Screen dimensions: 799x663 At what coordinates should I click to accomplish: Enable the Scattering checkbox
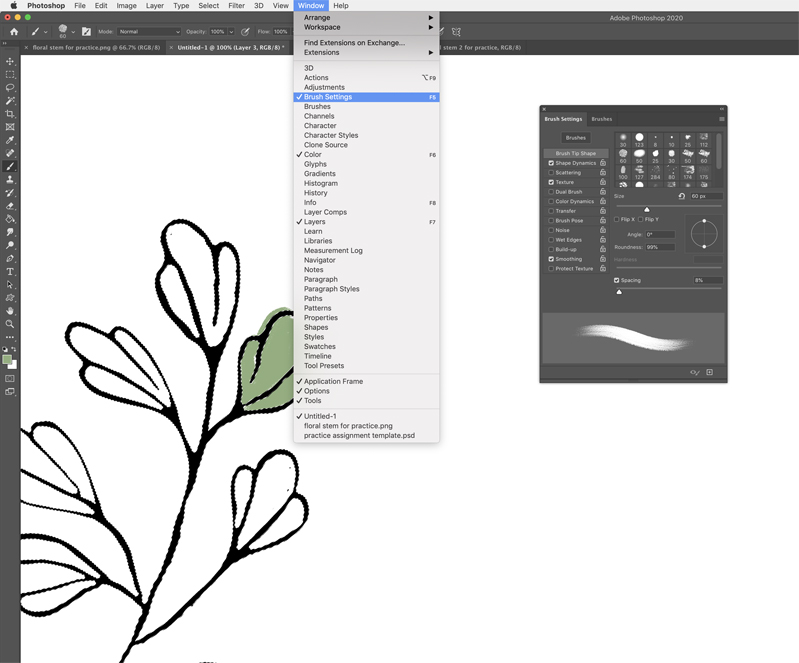coord(551,173)
